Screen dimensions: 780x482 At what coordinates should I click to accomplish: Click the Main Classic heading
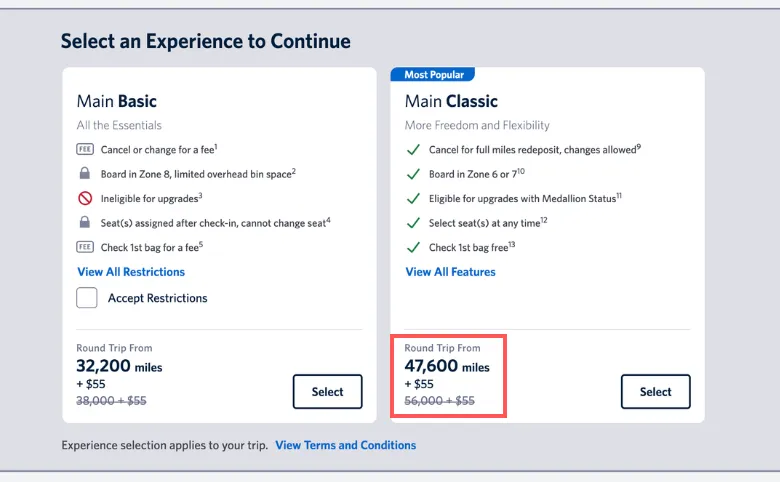451,101
